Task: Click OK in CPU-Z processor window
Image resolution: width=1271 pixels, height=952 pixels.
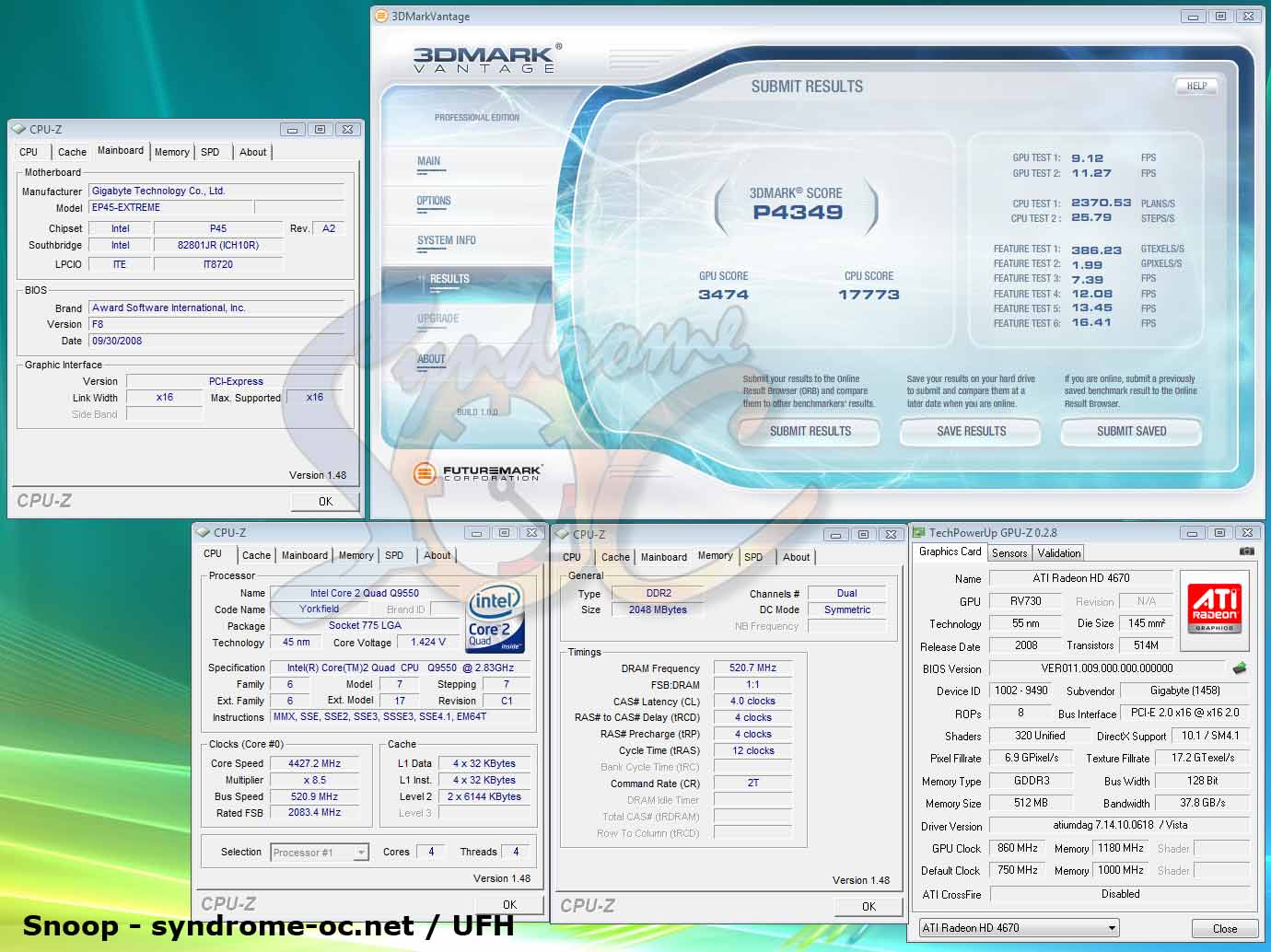Action: click(x=509, y=905)
